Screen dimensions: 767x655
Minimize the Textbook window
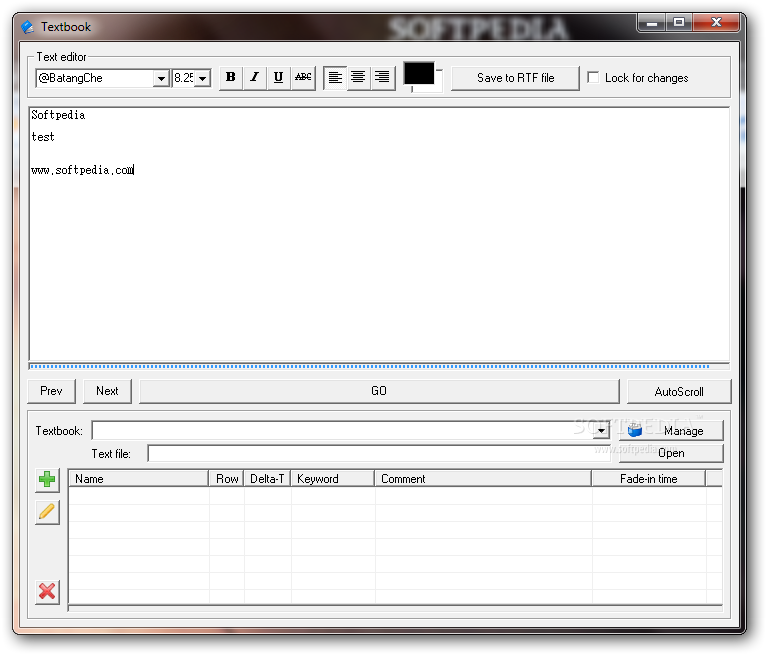point(652,23)
